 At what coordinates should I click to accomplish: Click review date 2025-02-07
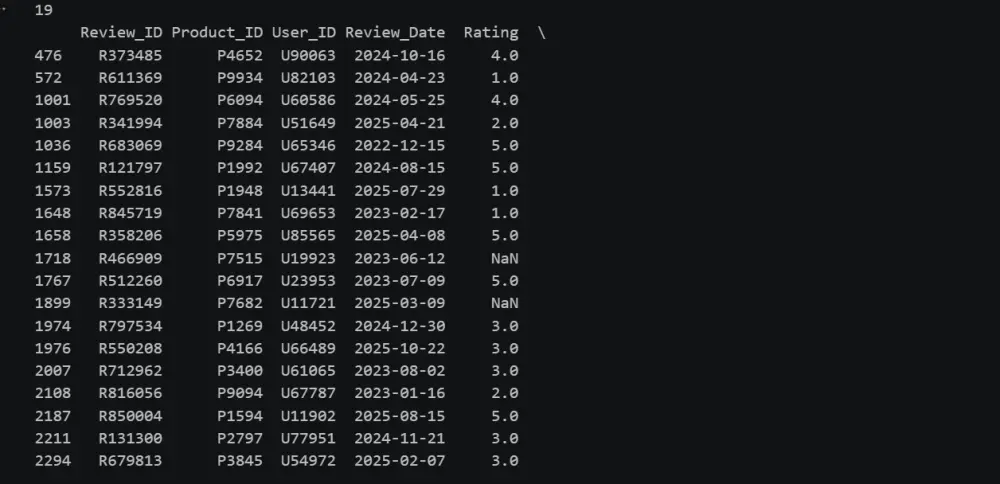[x=399, y=460]
